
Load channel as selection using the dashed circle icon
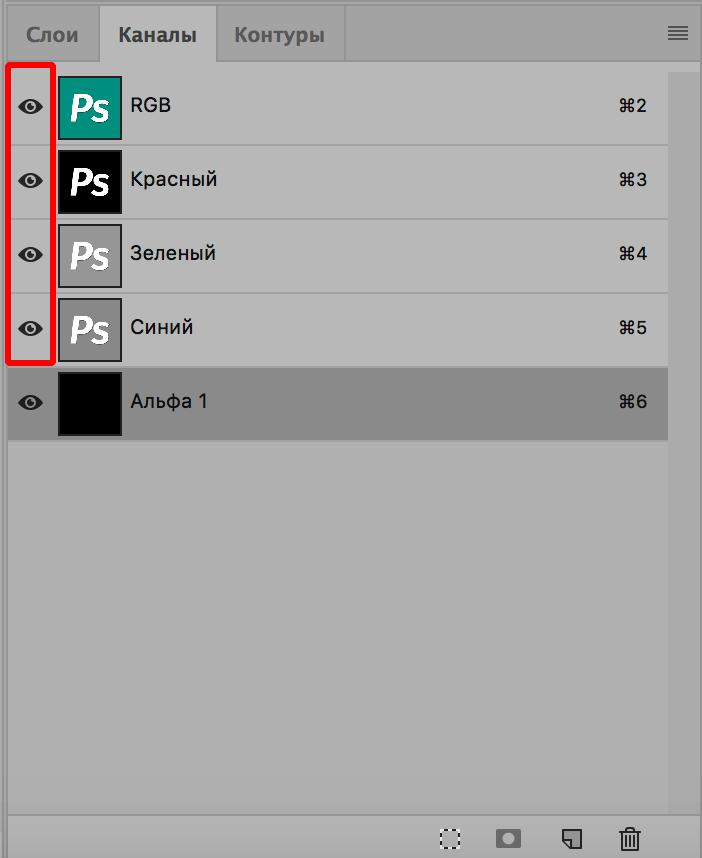[450, 839]
